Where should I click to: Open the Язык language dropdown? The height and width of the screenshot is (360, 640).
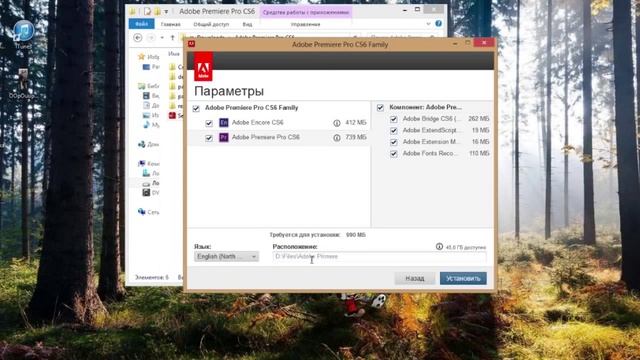tap(227, 257)
